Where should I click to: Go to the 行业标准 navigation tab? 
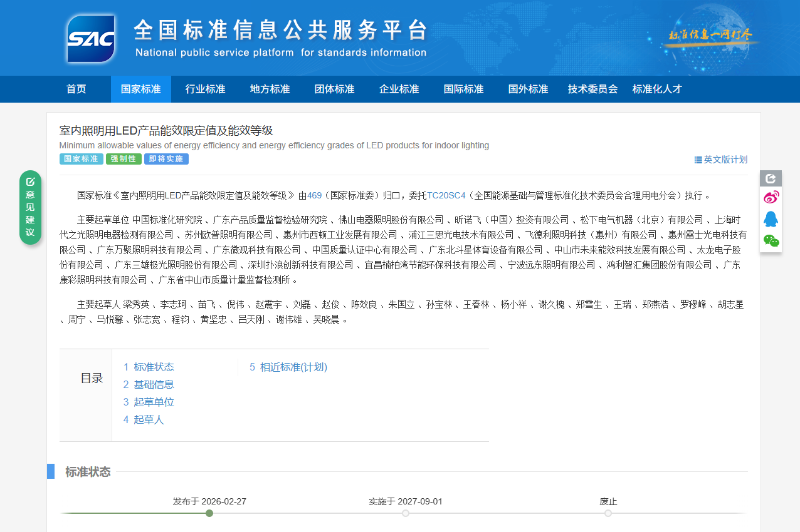pos(205,89)
